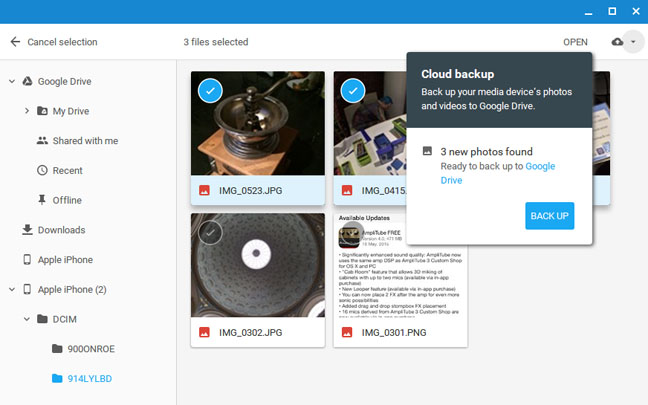Click the blue 914LYLBD folder icon
The image size is (648, 405).
(x=57, y=378)
